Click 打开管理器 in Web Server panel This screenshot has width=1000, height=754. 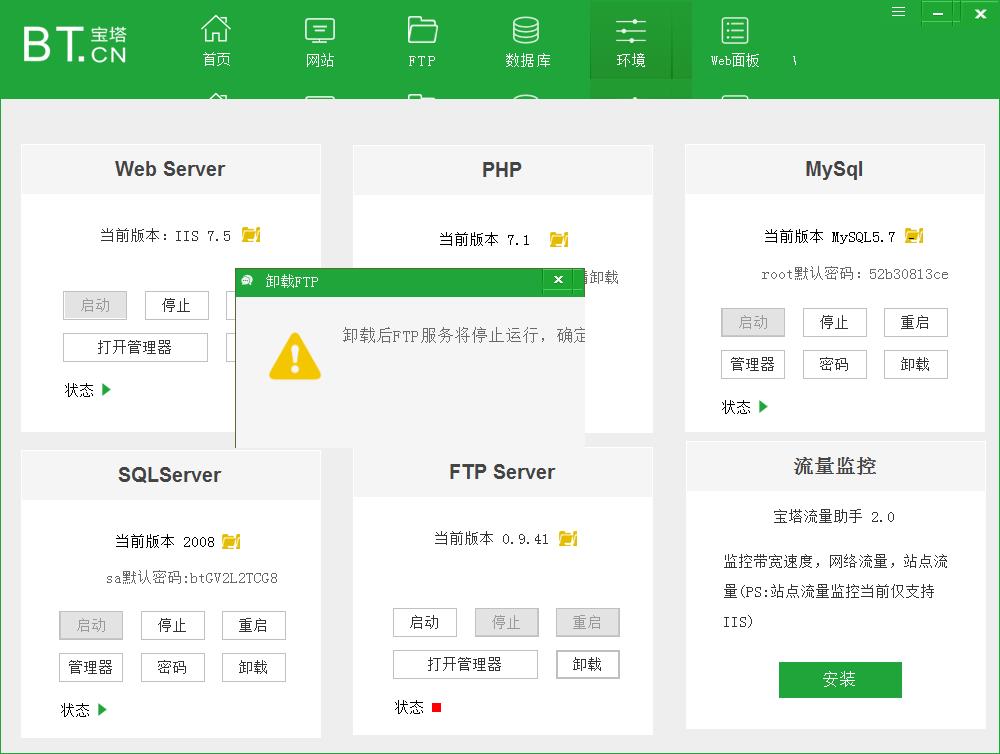pos(135,348)
